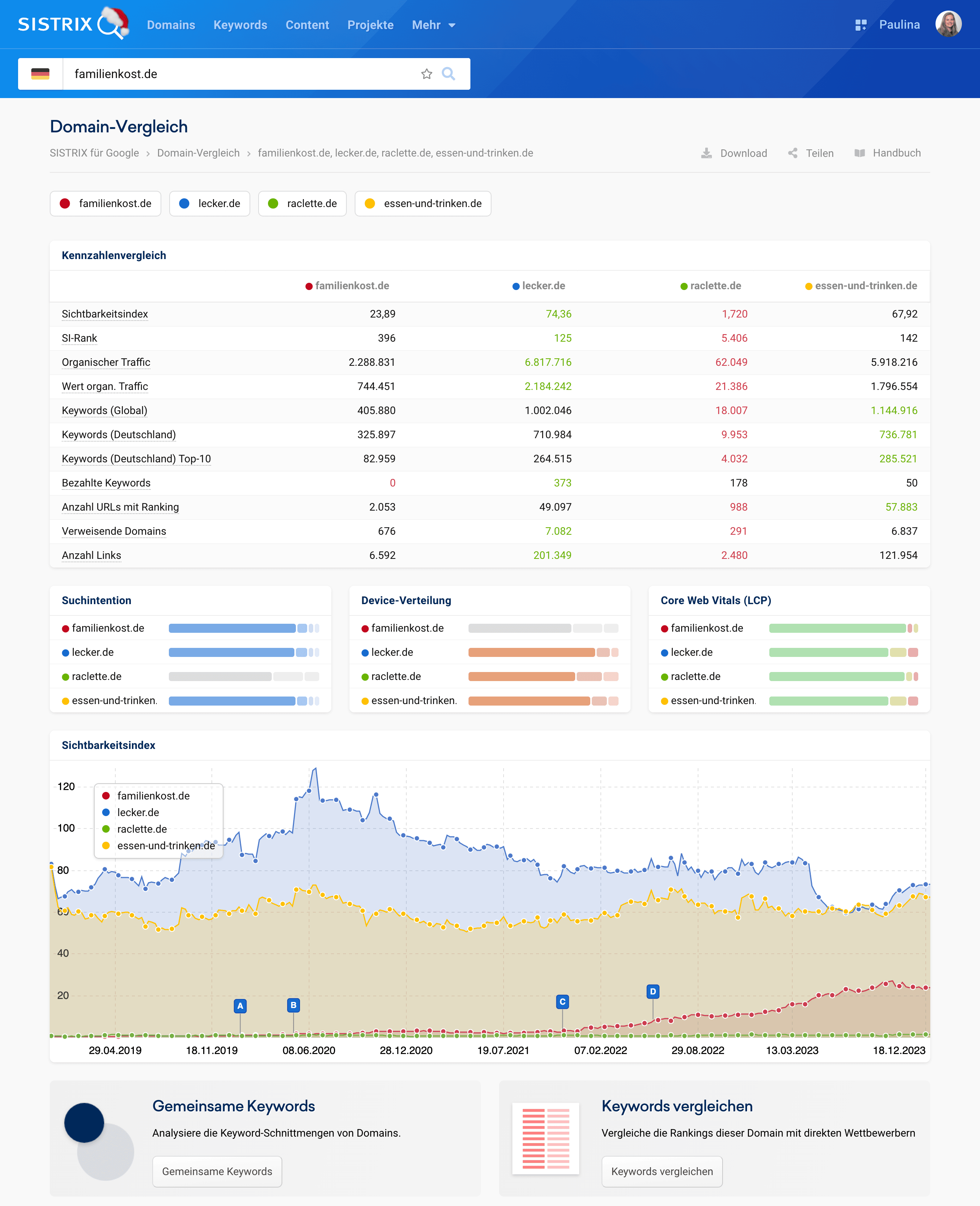Open the Keywords menu item
This screenshot has height=1206, width=980.
(240, 25)
